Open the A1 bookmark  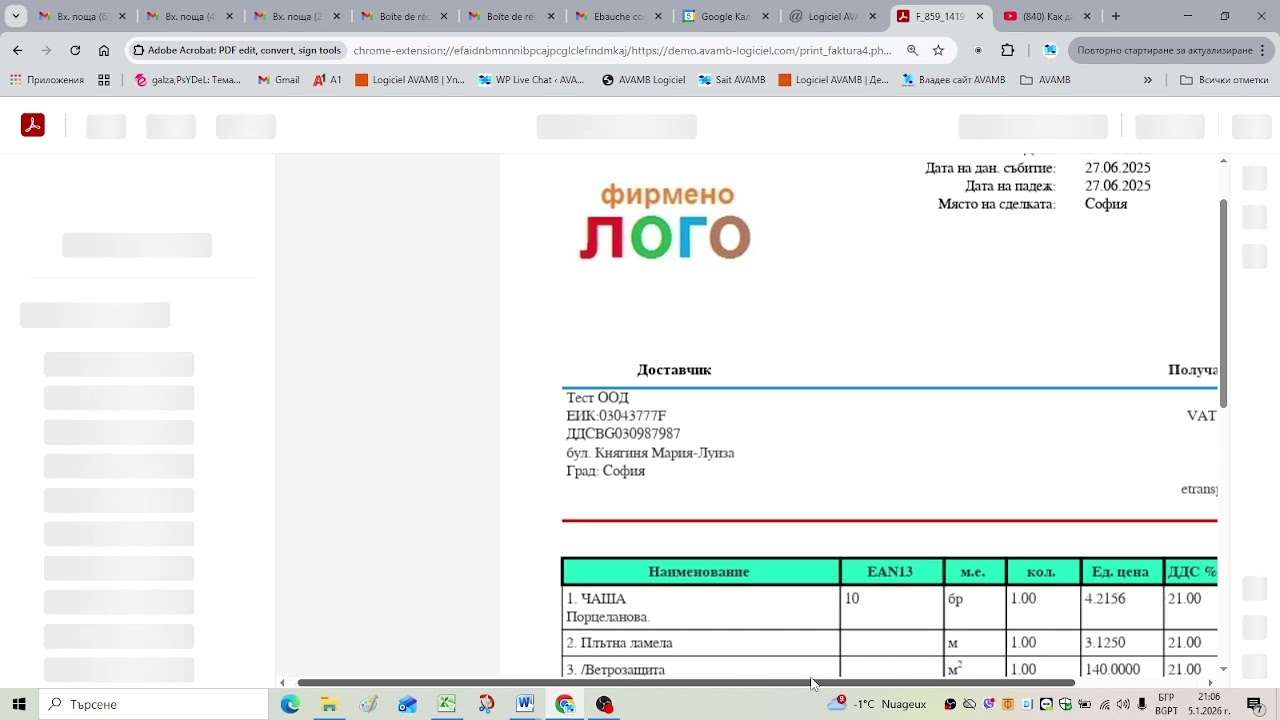(328, 80)
